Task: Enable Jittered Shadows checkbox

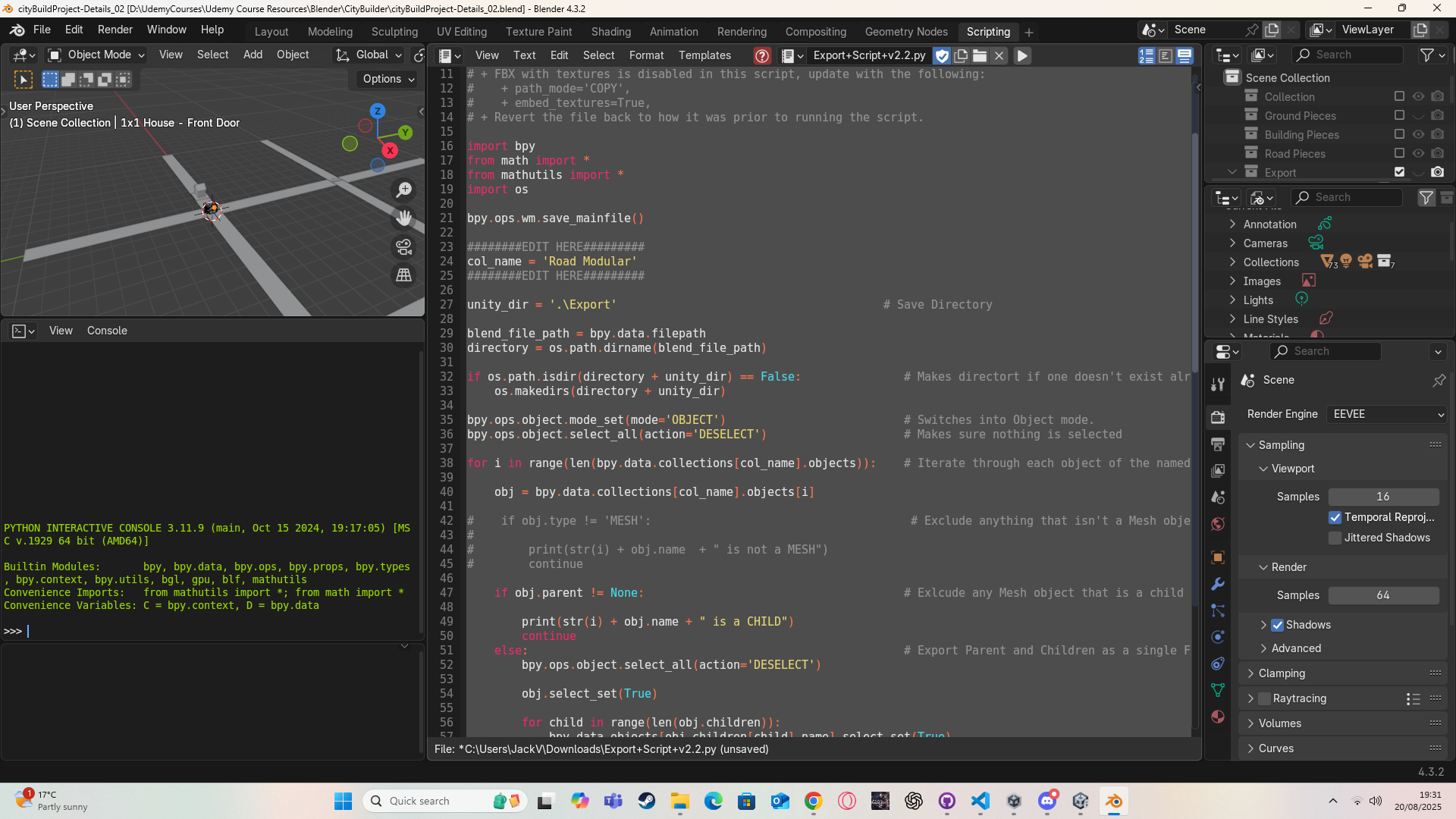Action: tap(1335, 538)
